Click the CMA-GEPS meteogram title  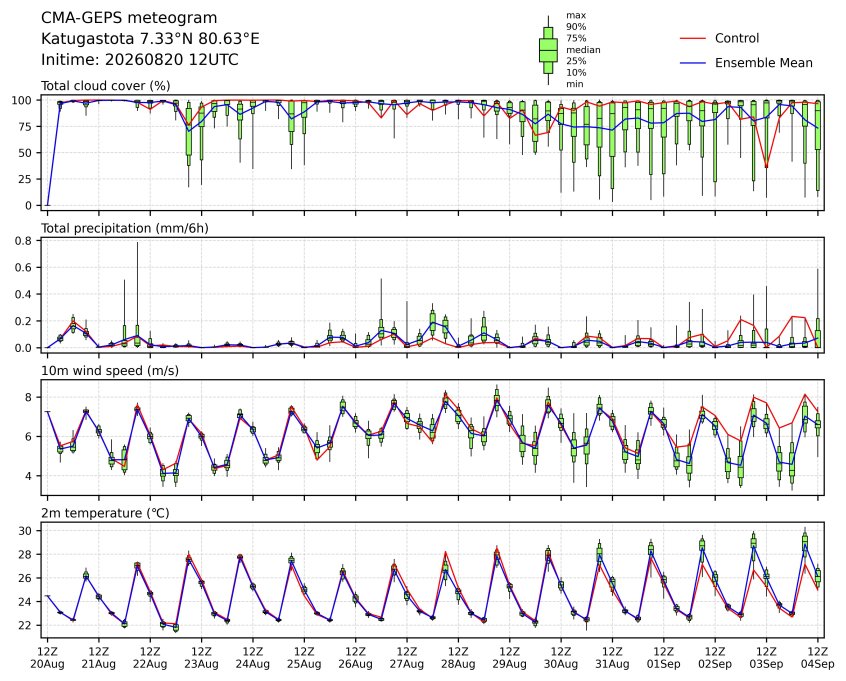point(129,18)
